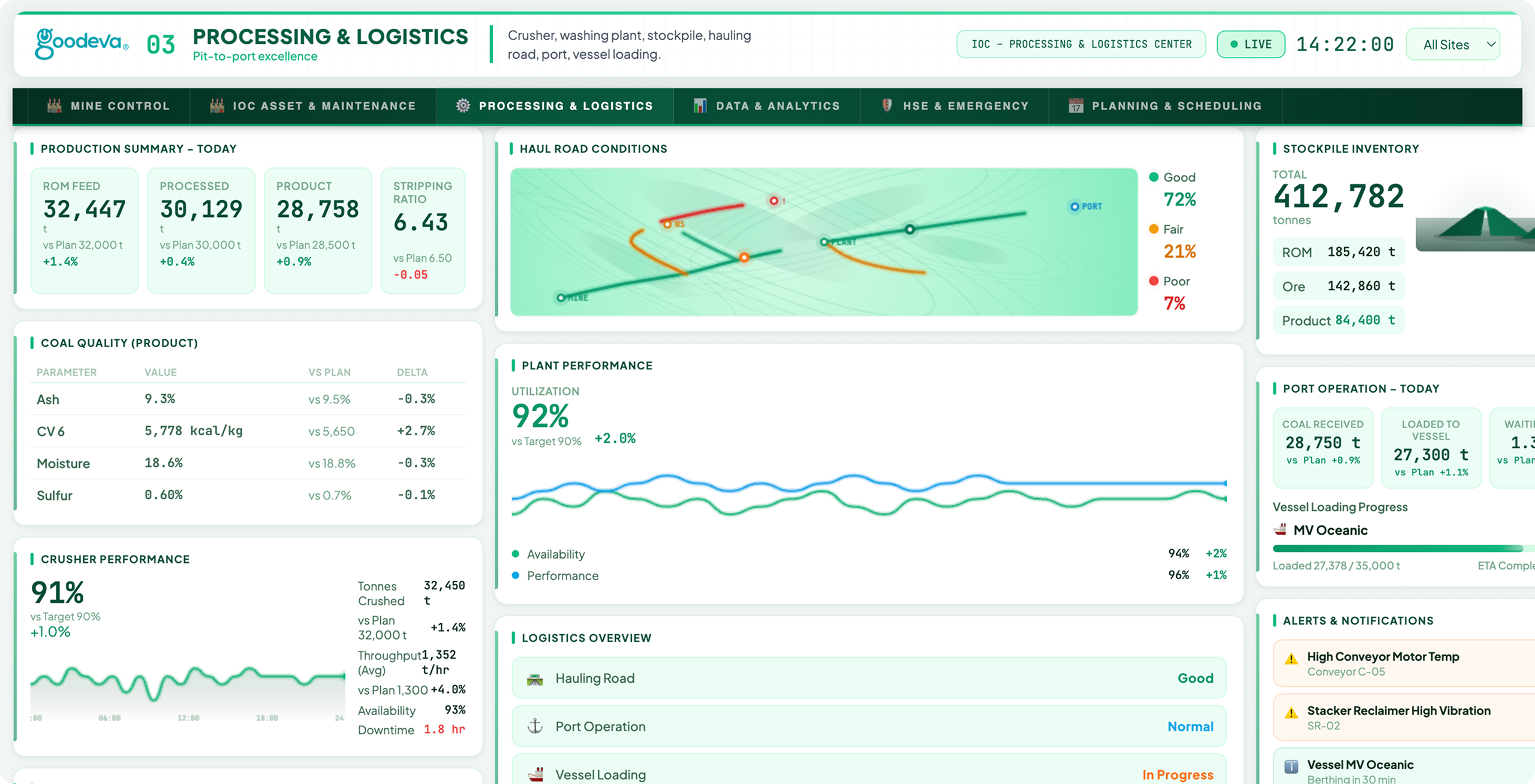
Task: Go to HSE & Emergency tab
Action: 955,106
